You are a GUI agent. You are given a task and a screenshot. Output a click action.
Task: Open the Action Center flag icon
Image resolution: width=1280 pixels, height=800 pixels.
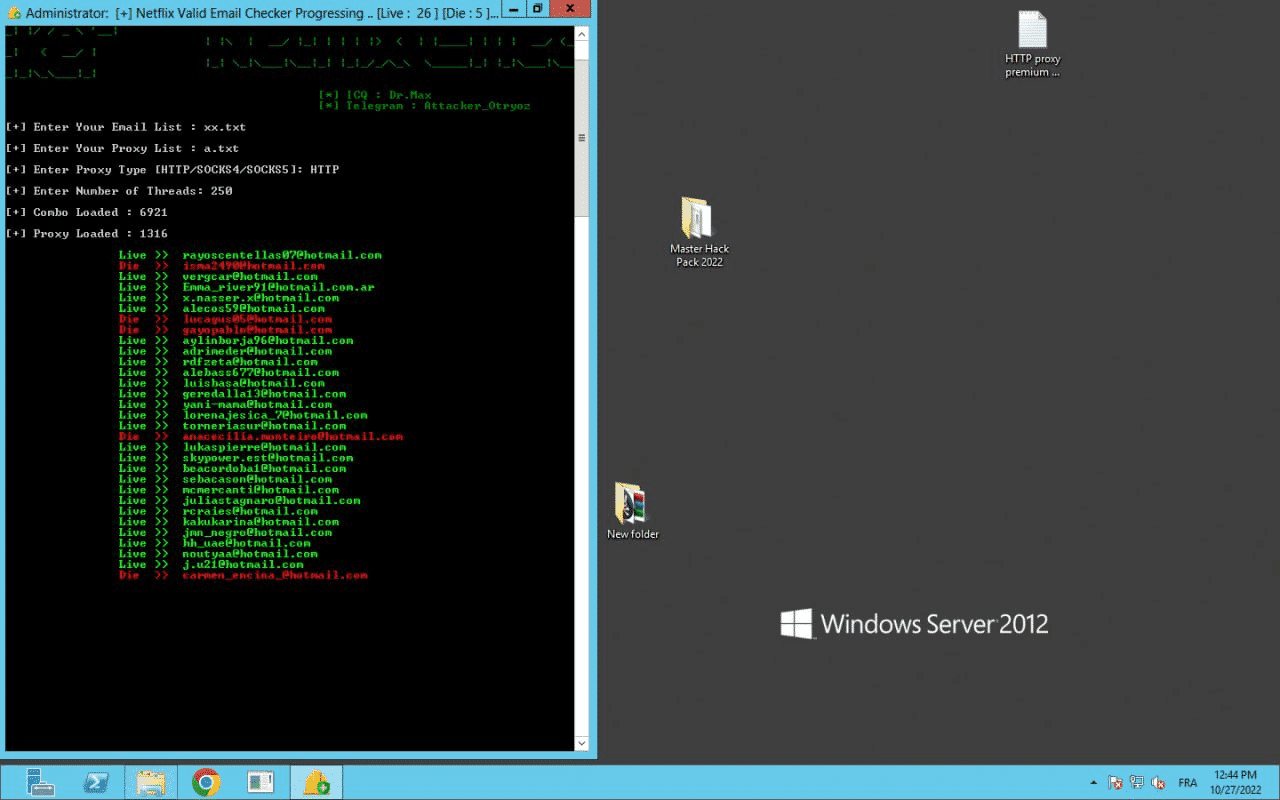[x=1115, y=782]
